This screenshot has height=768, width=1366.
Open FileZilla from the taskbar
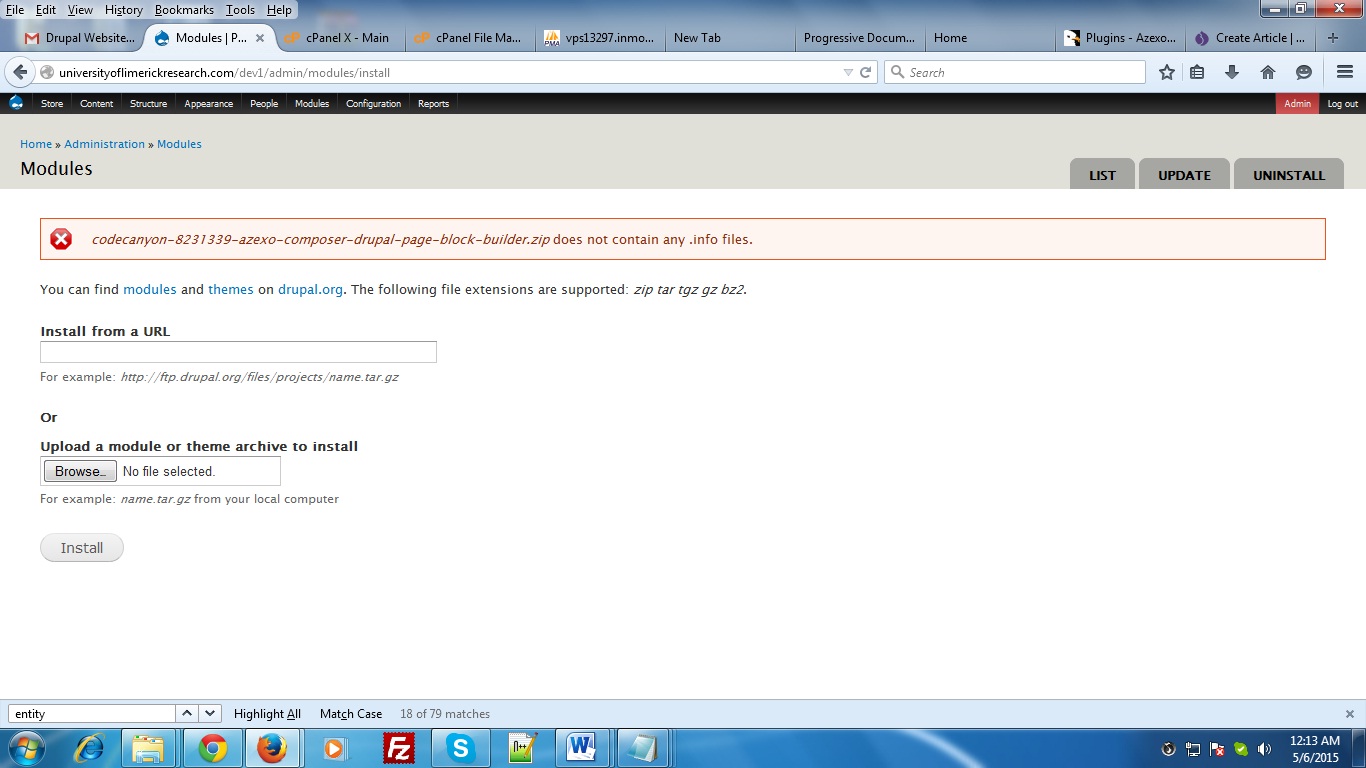[x=399, y=748]
